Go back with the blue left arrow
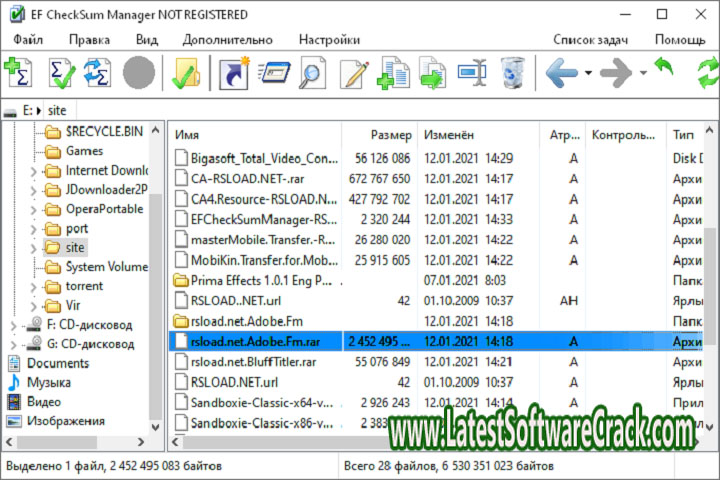The width and height of the screenshot is (720, 480). [561, 73]
